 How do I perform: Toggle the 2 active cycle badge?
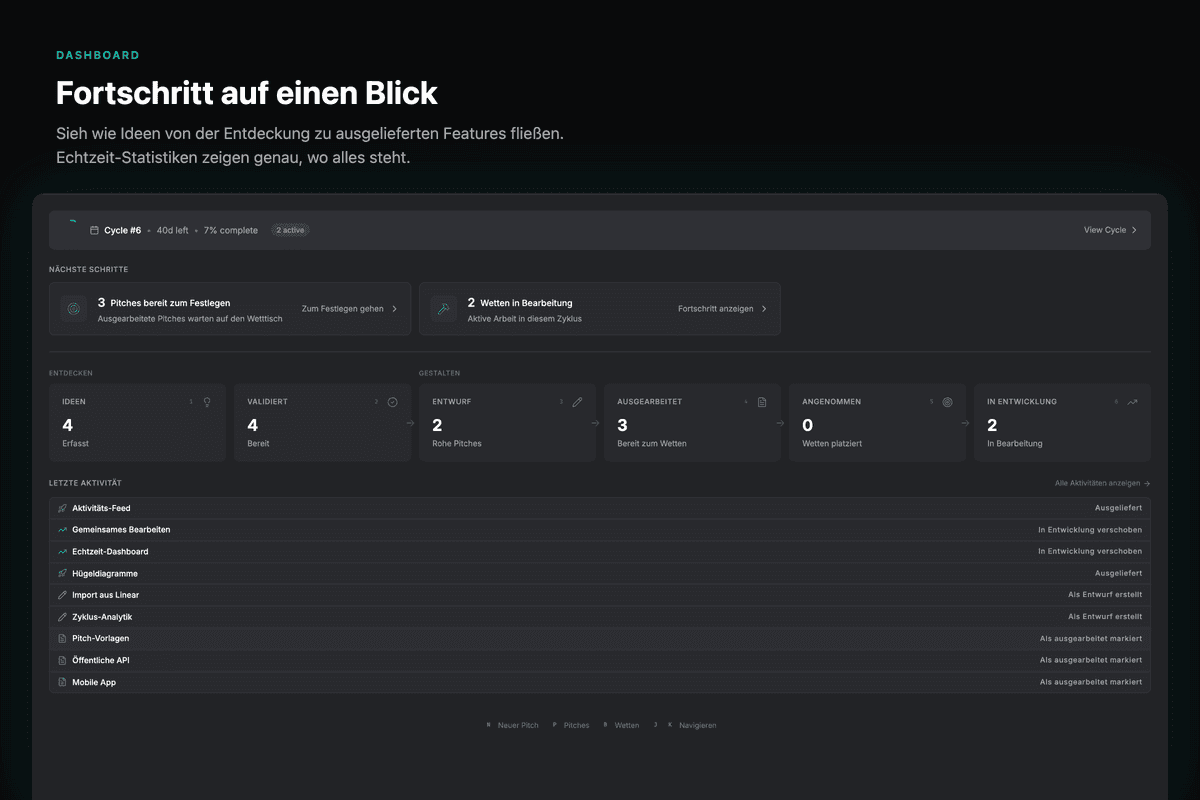click(290, 229)
